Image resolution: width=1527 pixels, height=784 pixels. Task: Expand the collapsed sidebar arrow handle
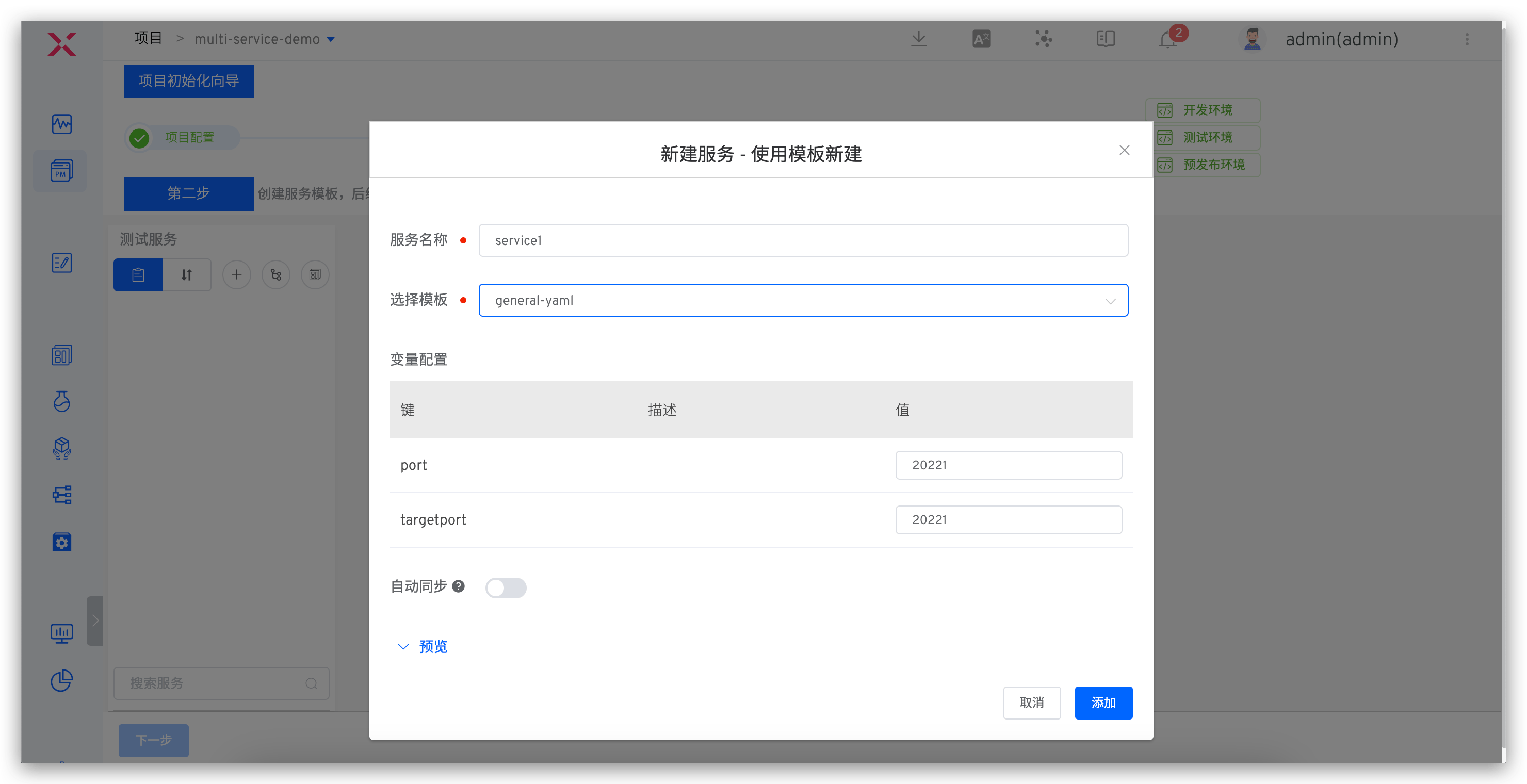[95, 620]
